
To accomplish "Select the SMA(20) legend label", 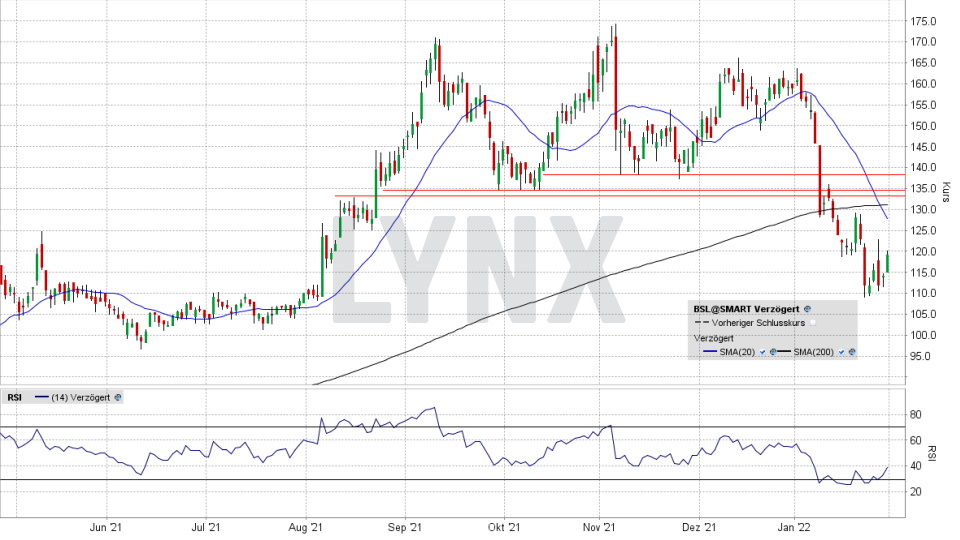I will (x=737, y=352).
